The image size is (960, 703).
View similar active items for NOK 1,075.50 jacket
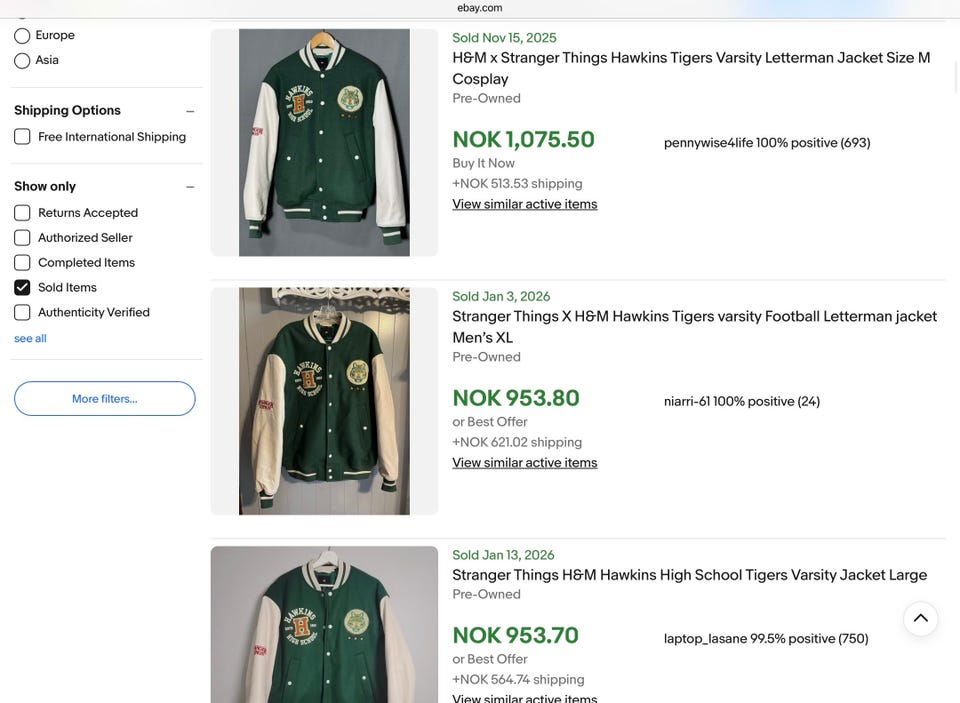[x=524, y=205]
